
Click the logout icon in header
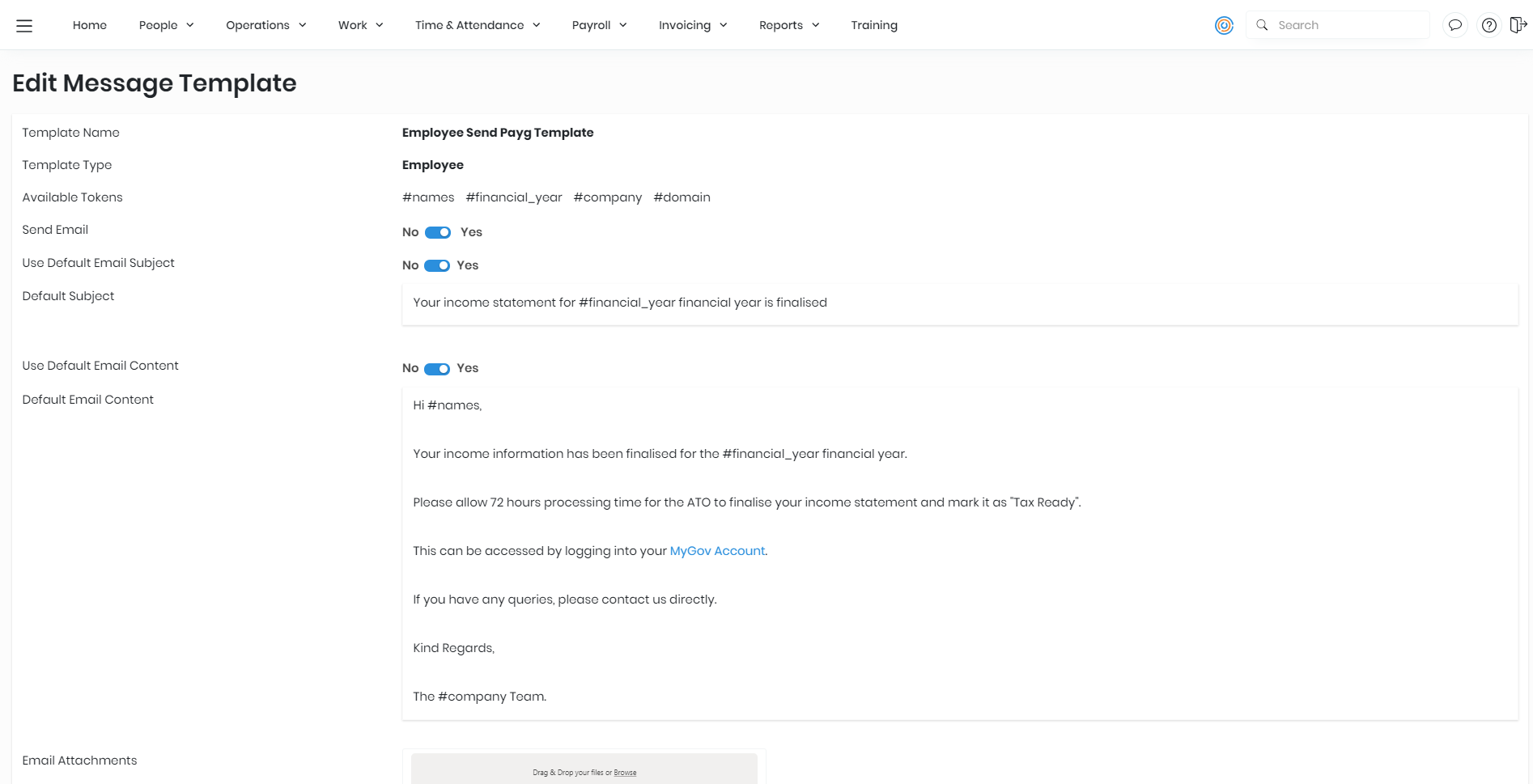click(x=1518, y=25)
